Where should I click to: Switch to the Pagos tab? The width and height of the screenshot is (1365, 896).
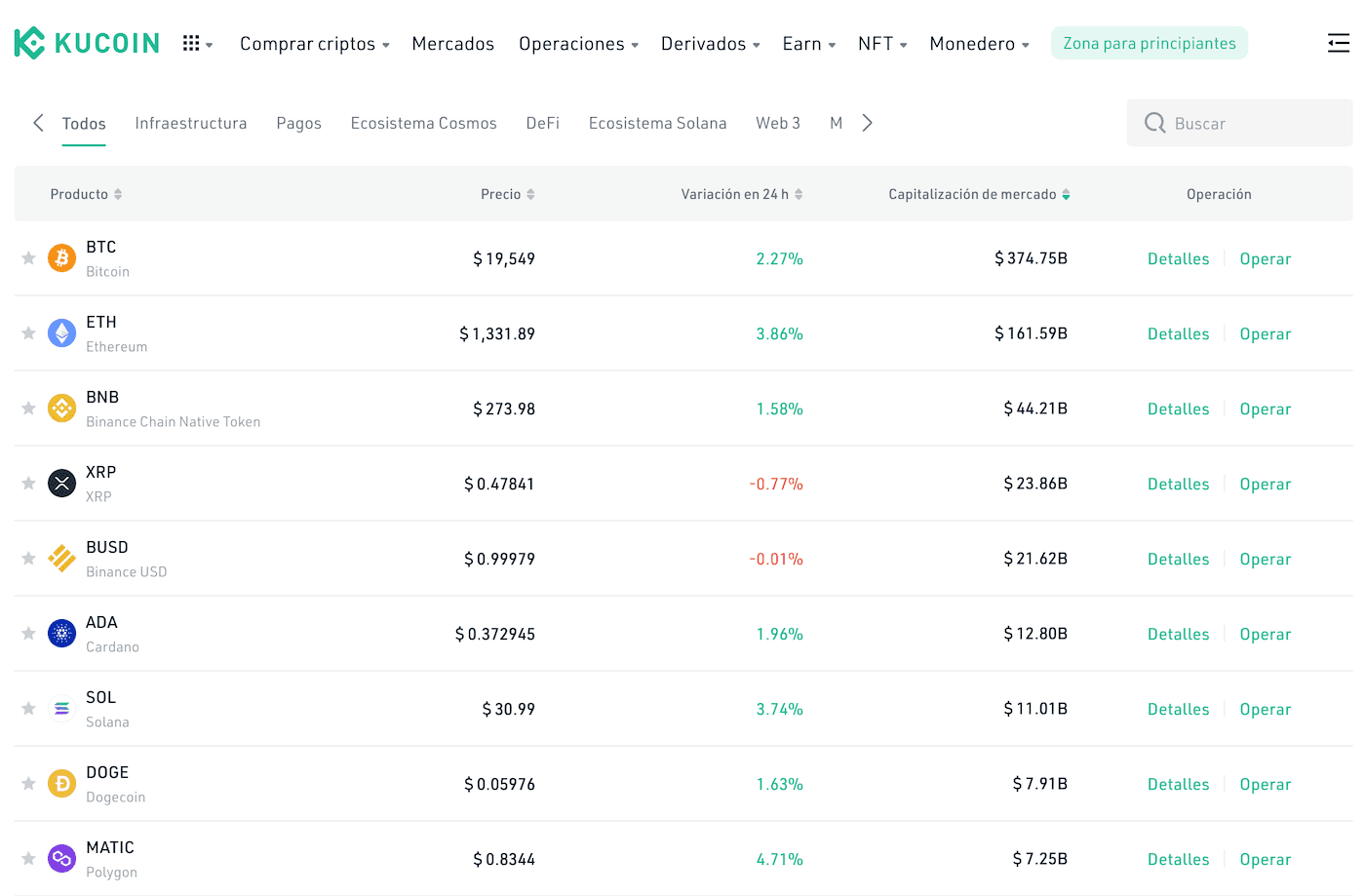pos(299,124)
